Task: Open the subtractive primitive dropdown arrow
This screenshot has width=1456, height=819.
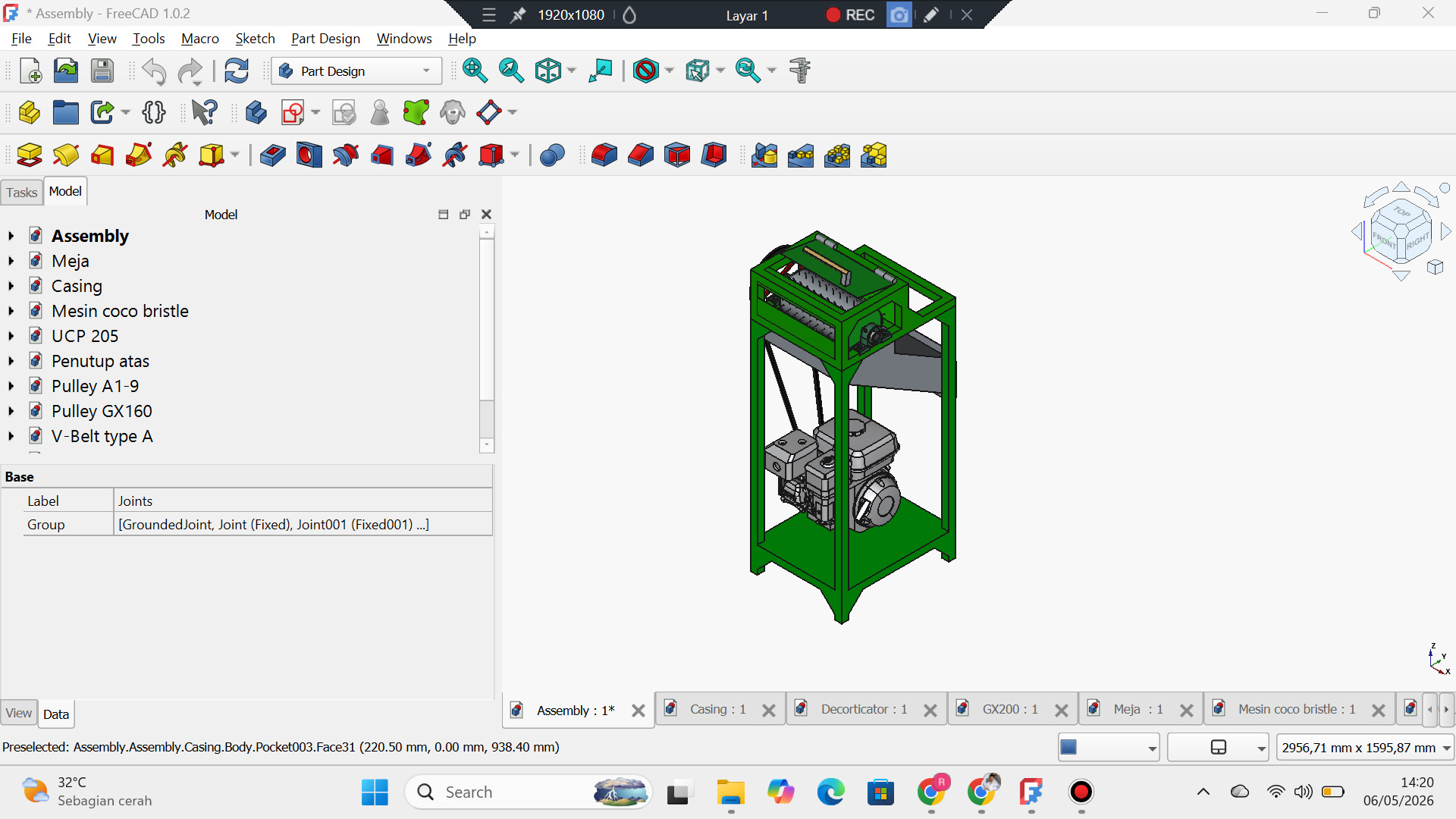Action: [x=515, y=155]
